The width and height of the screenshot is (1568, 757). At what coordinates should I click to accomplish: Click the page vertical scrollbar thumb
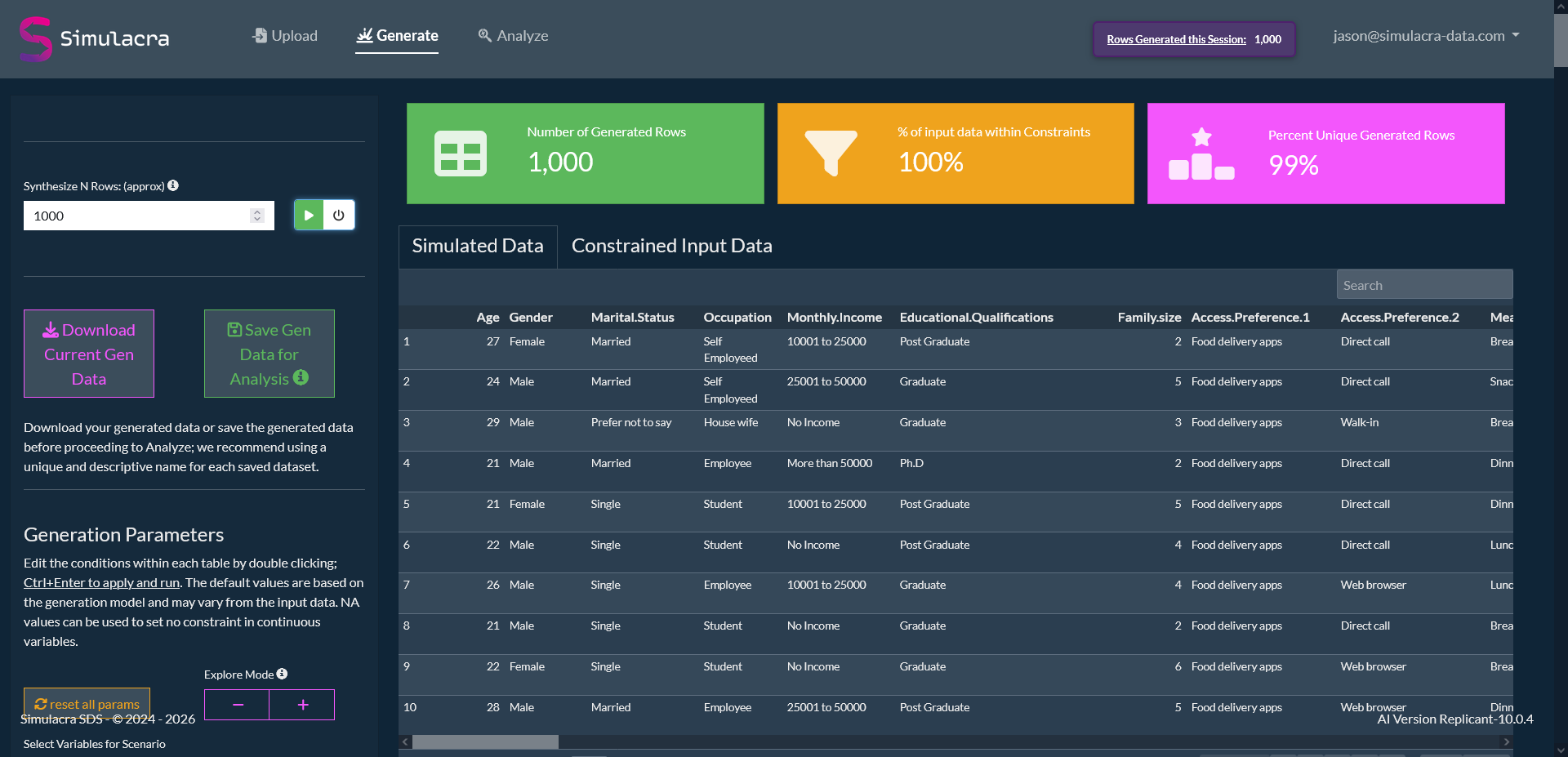pos(1561,39)
